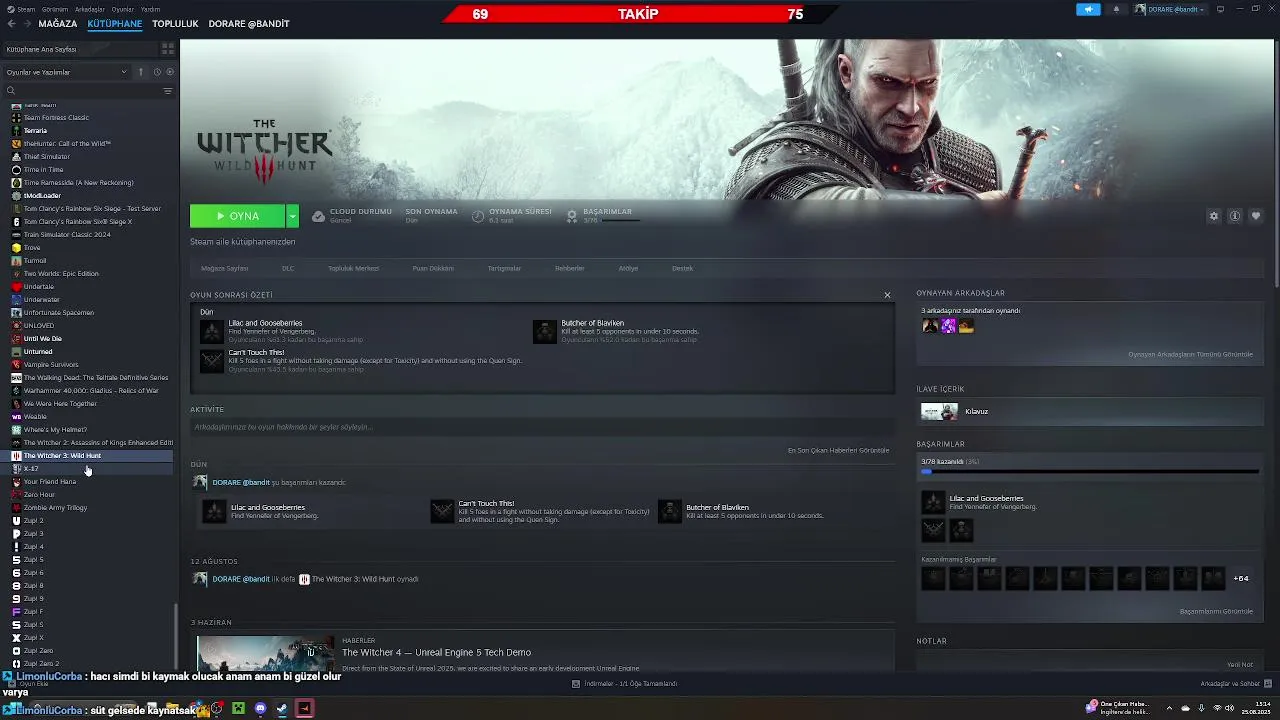
Task: Open the Topluluk Merkezi tab
Action: point(353,268)
